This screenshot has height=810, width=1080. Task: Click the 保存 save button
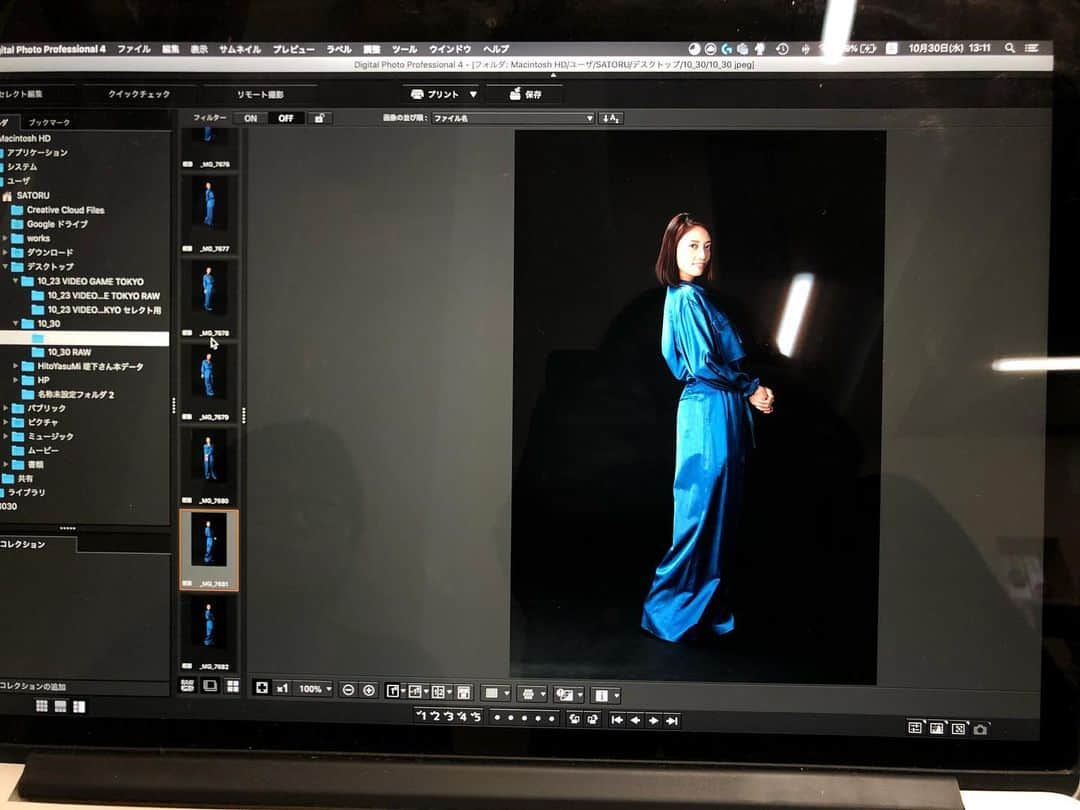tap(526, 94)
